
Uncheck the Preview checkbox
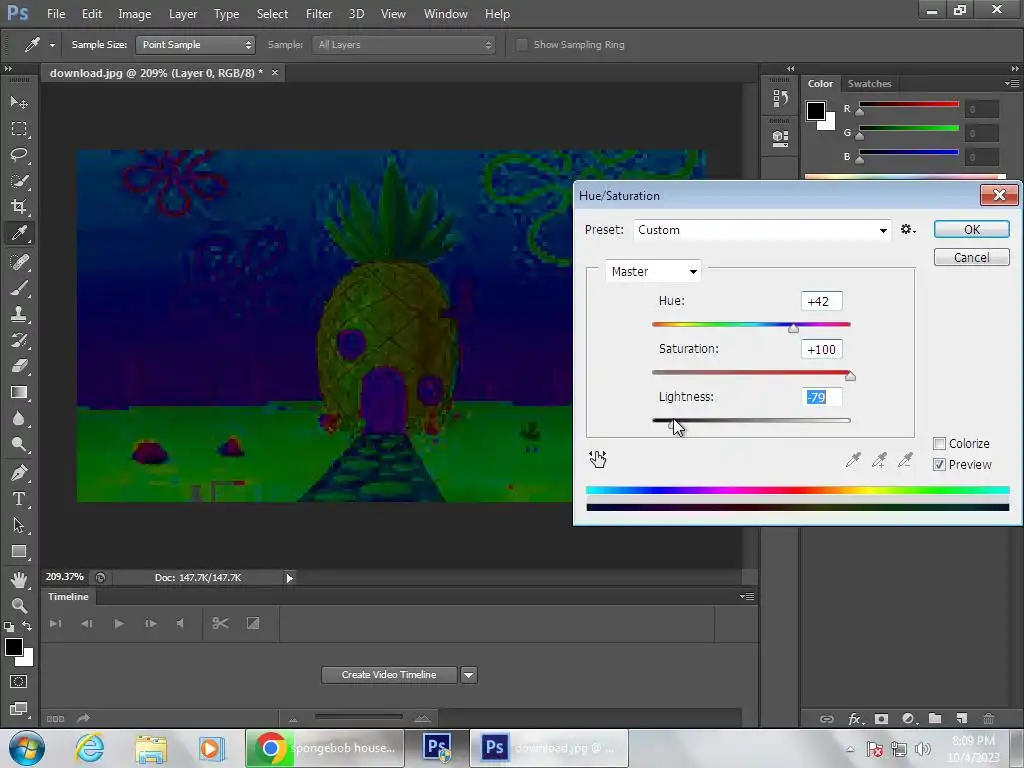(940, 464)
